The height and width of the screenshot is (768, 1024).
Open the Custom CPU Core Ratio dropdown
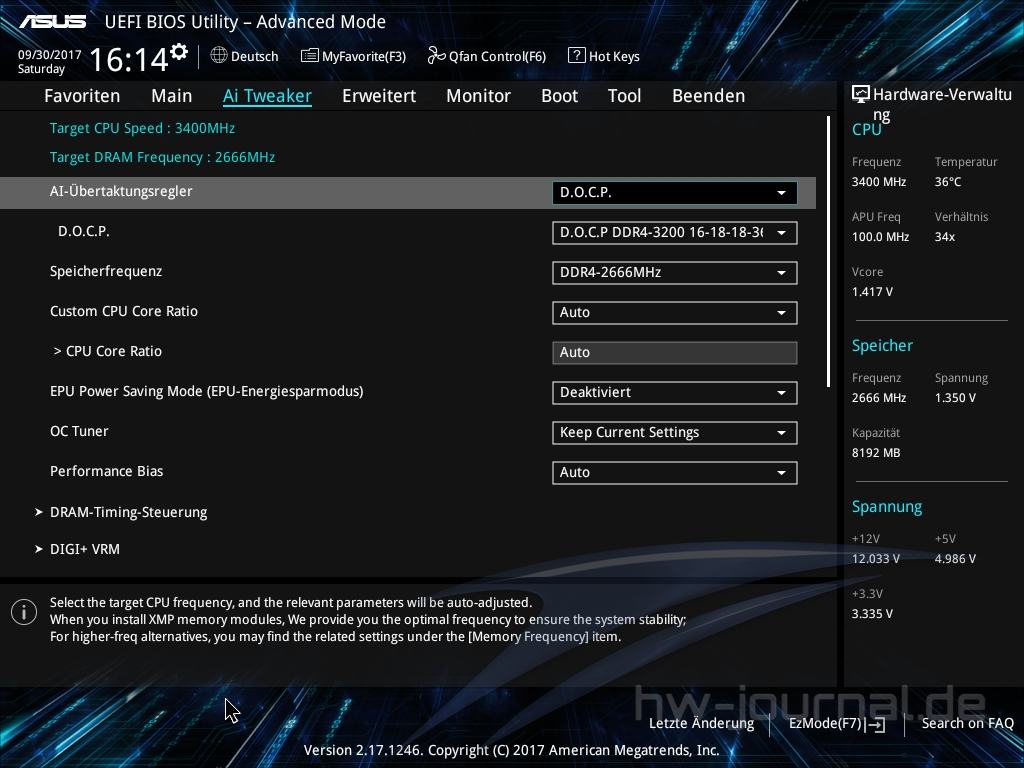coord(675,312)
